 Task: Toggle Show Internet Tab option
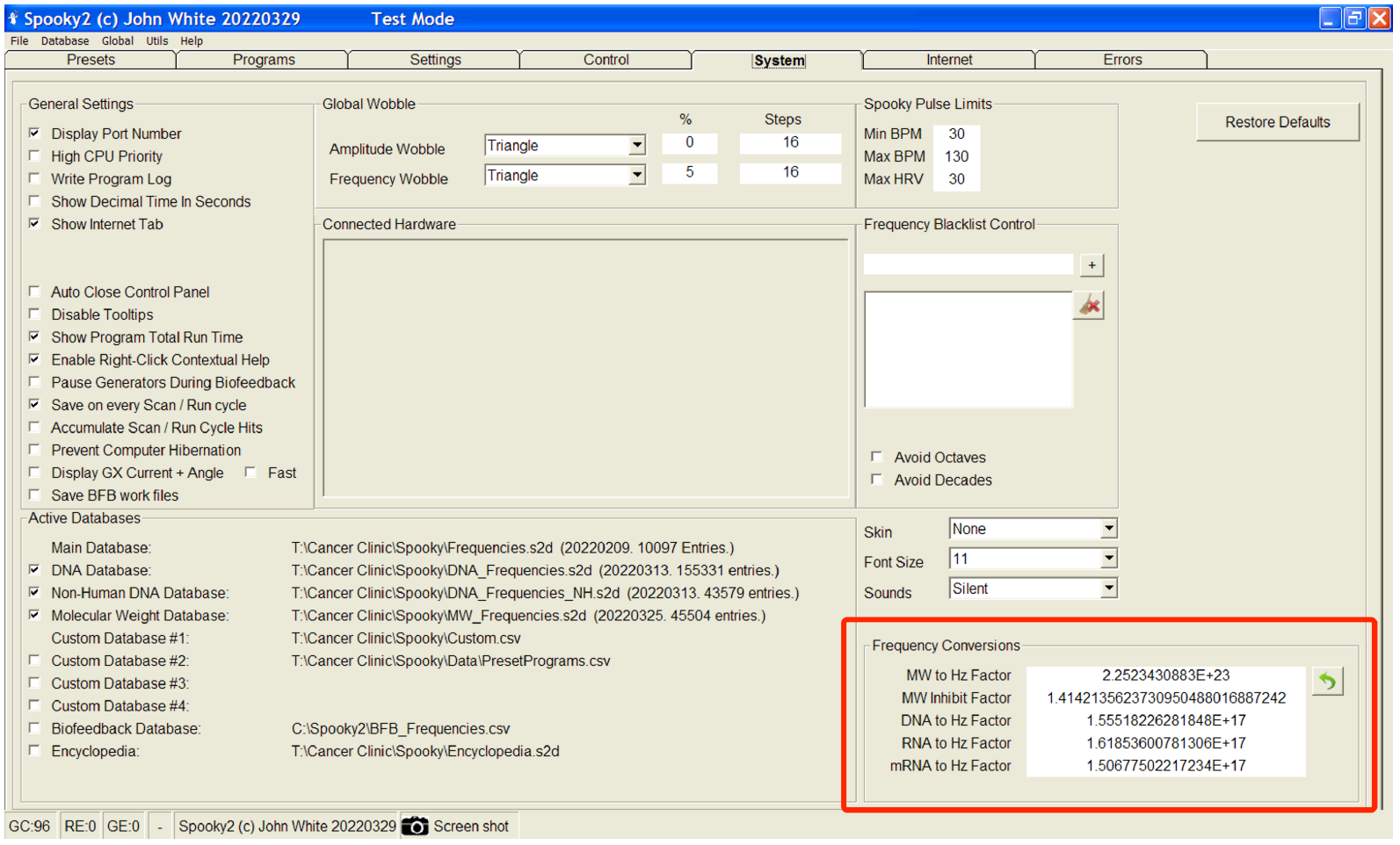point(34,224)
